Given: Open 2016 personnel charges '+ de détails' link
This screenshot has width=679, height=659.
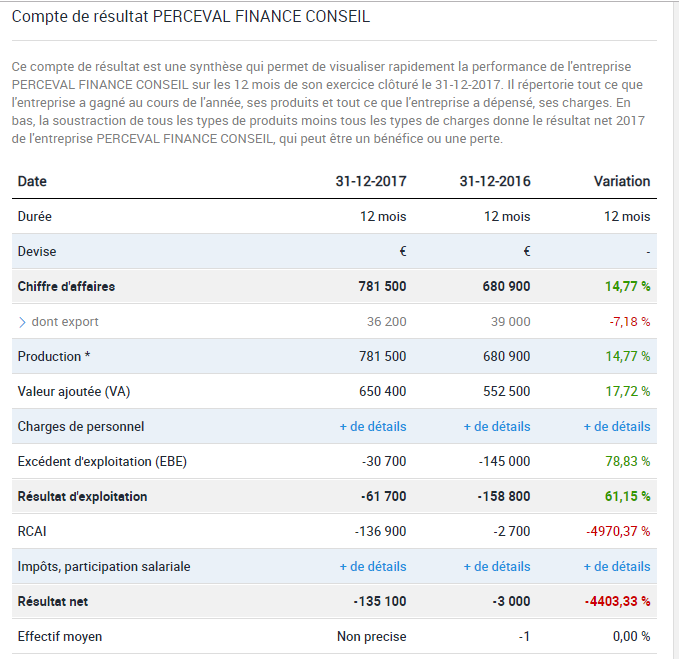Looking at the screenshot, I should pyautogui.click(x=497, y=426).
